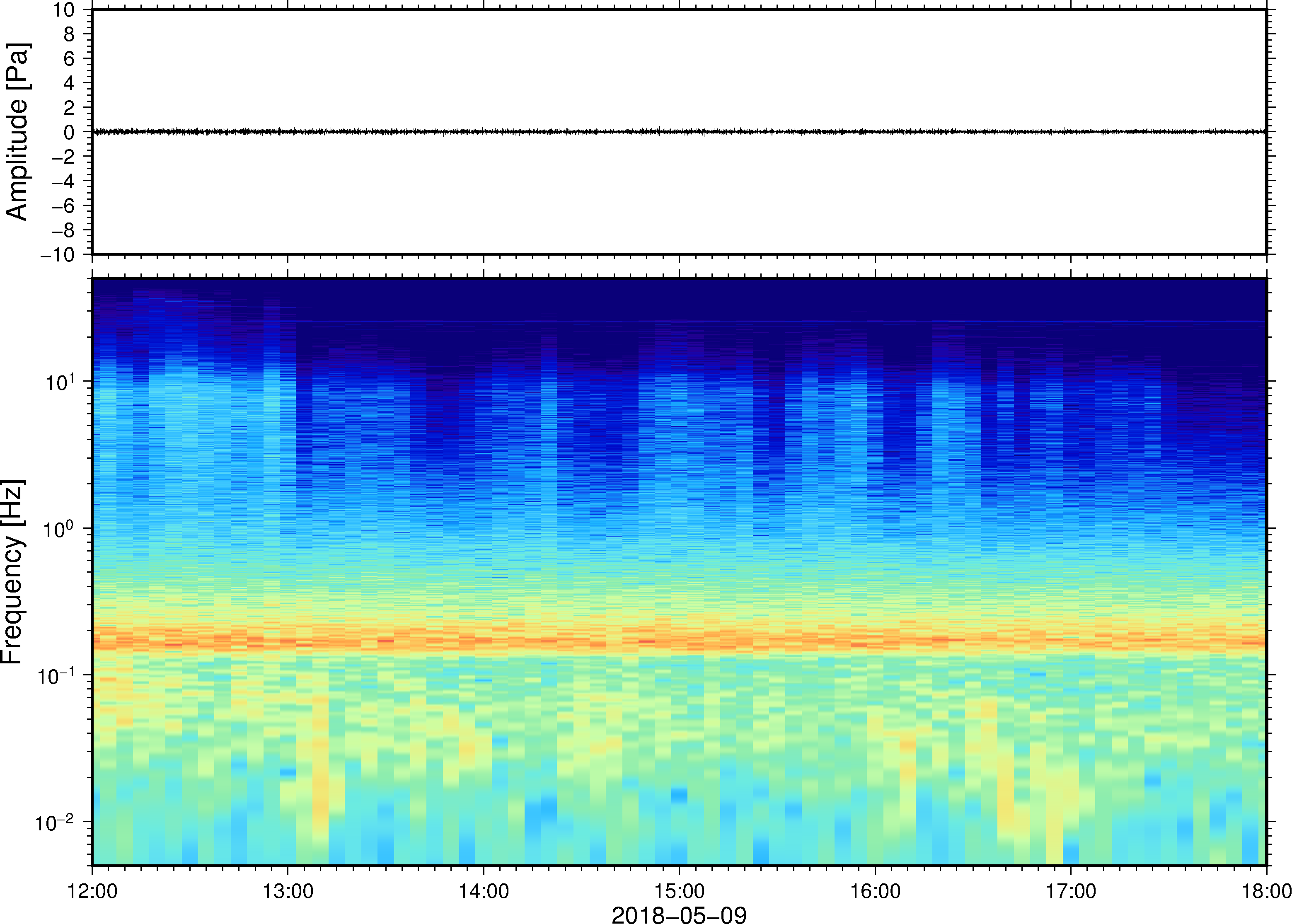Select the "16:00" time tick label
This screenshot has width=1292, height=924.
coord(875,891)
